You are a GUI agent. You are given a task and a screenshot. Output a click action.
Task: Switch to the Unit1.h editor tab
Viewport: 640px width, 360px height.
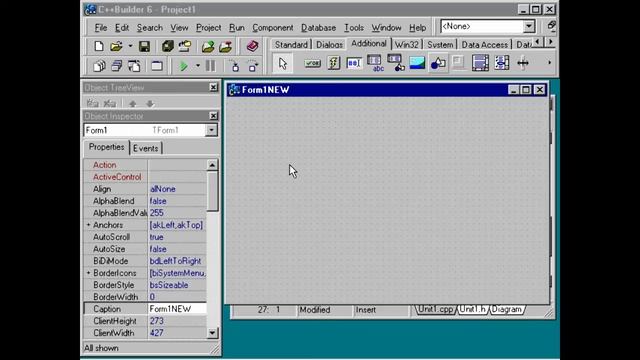pyautogui.click(x=472, y=309)
